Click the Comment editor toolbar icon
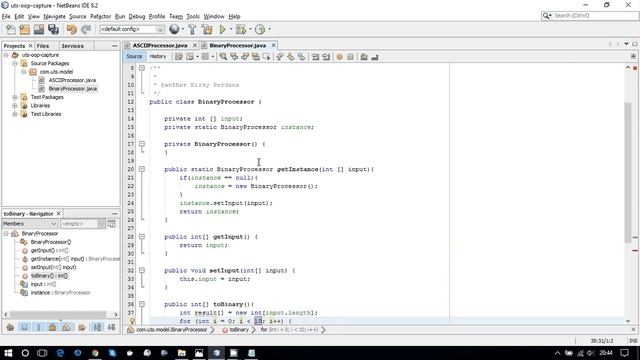The width and height of the screenshot is (640, 360). coord(364,57)
